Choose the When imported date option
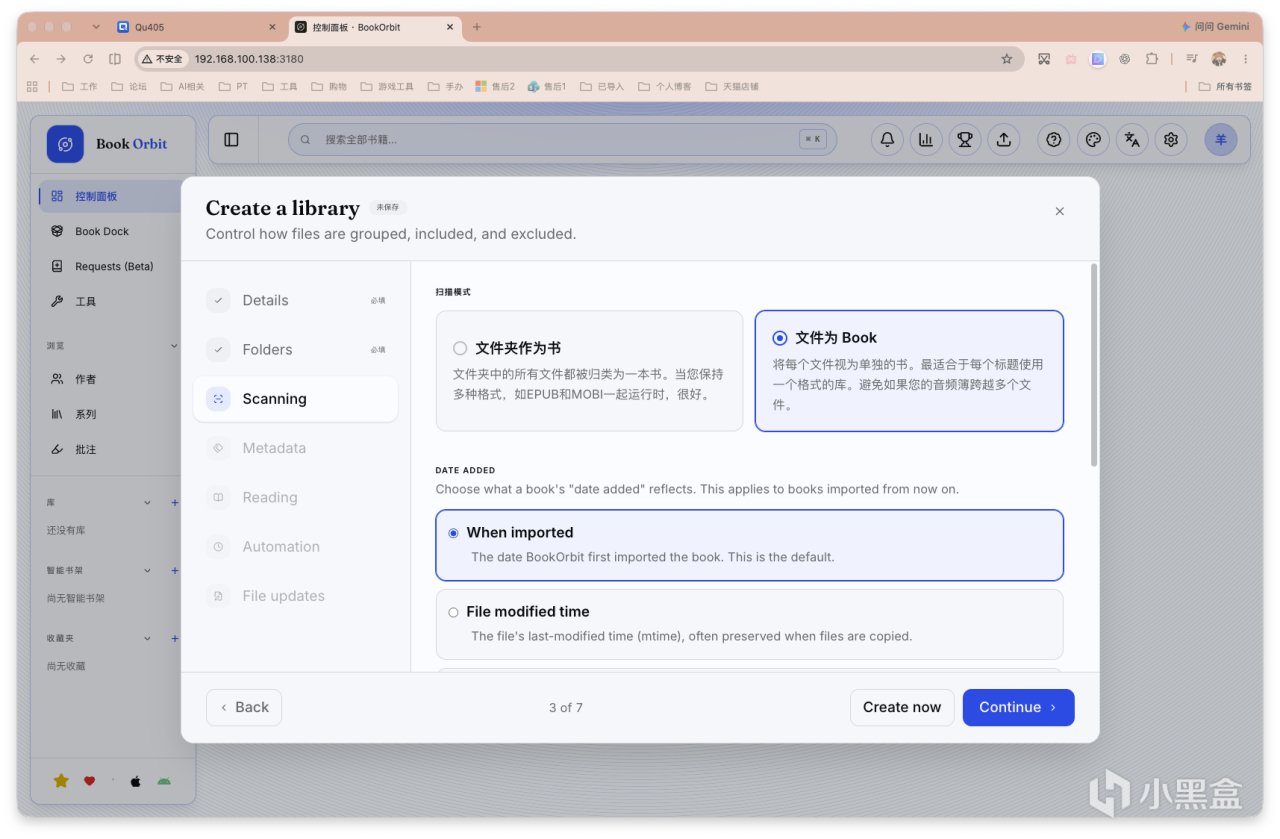The width and height of the screenshot is (1280, 839). (x=749, y=545)
